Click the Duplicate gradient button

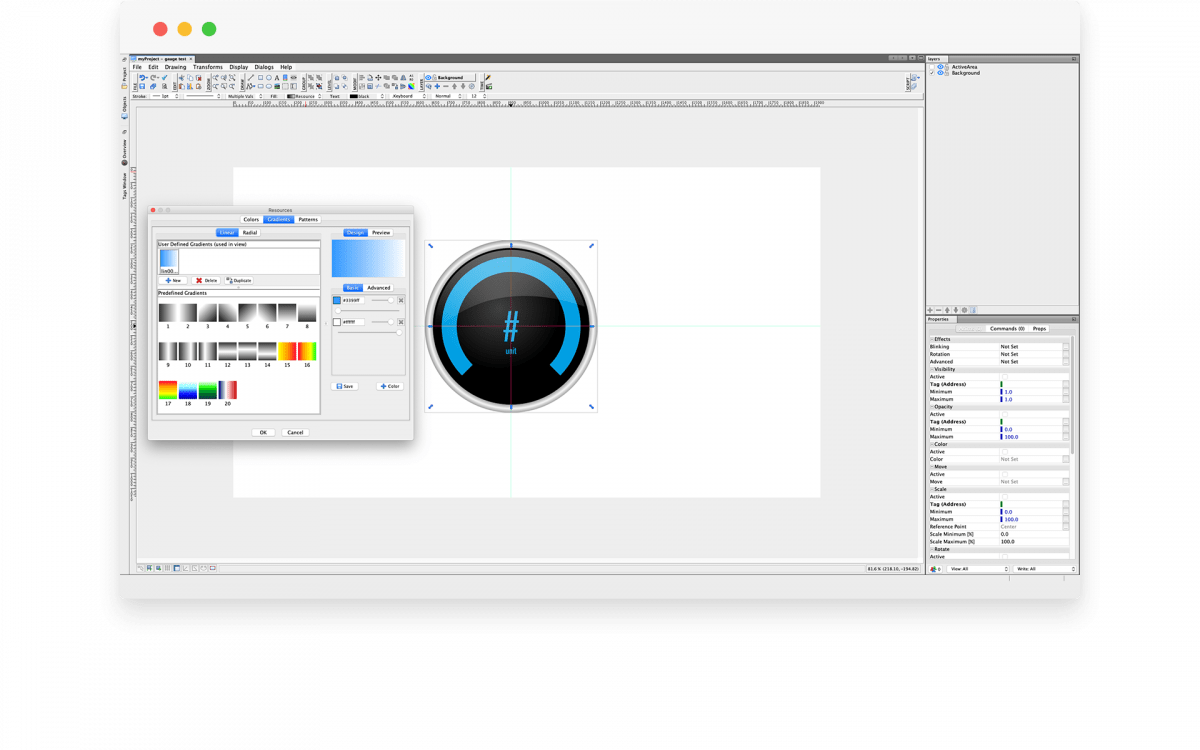pos(239,280)
